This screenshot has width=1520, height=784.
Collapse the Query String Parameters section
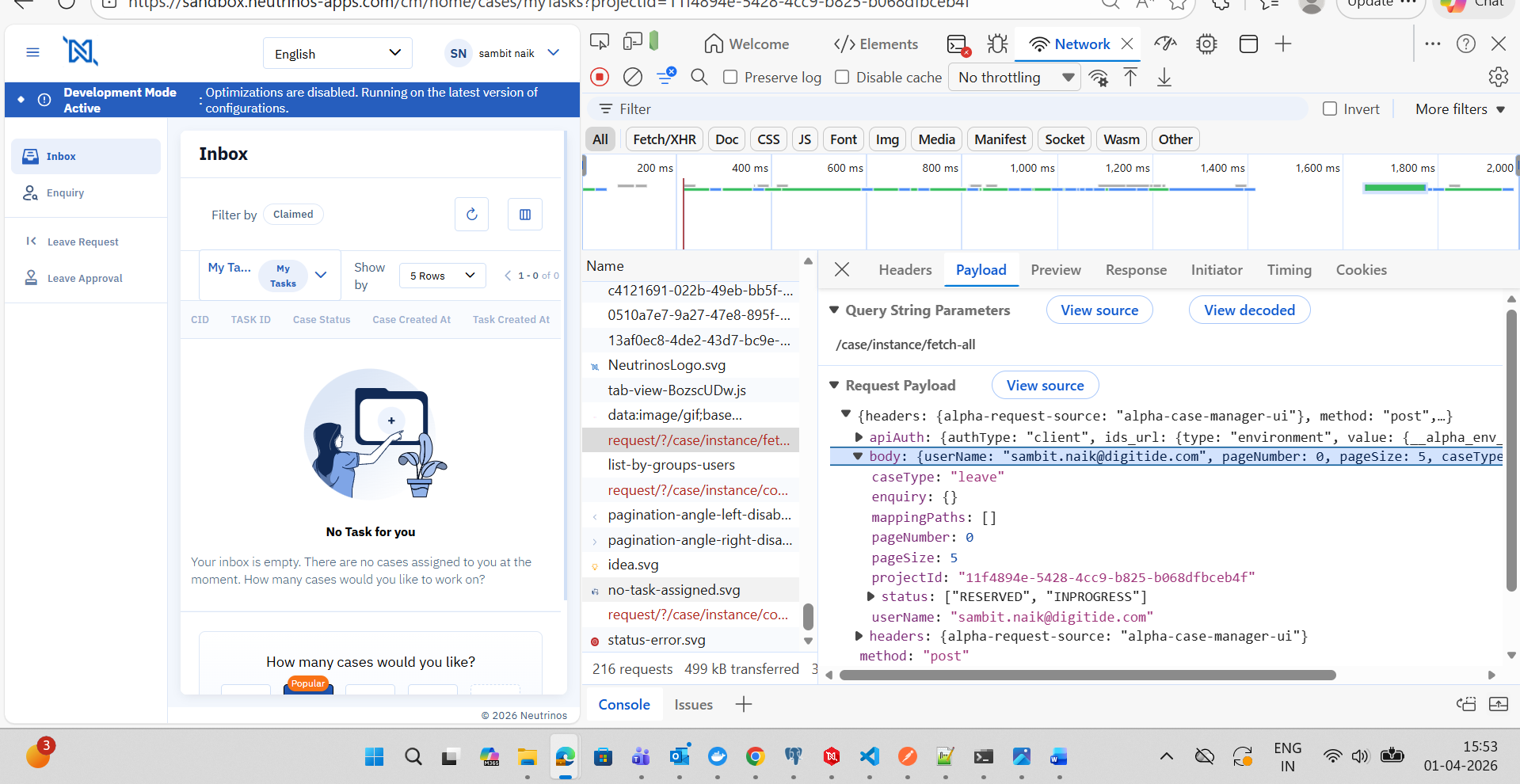click(834, 310)
